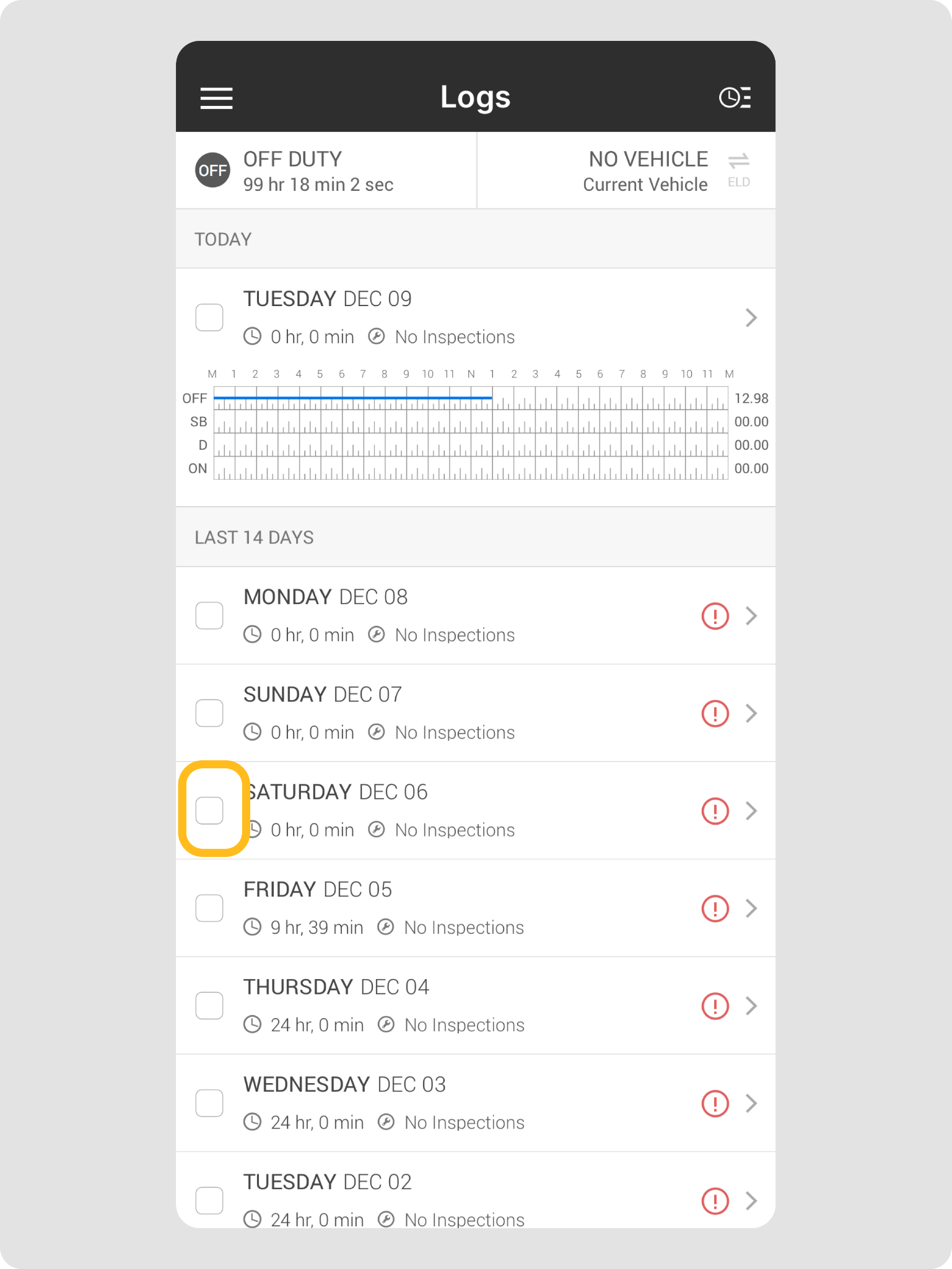The height and width of the screenshot is (1269, 952).
Task: Open the Friday Dec 05 log entry
Action: [x=434, y=908]
